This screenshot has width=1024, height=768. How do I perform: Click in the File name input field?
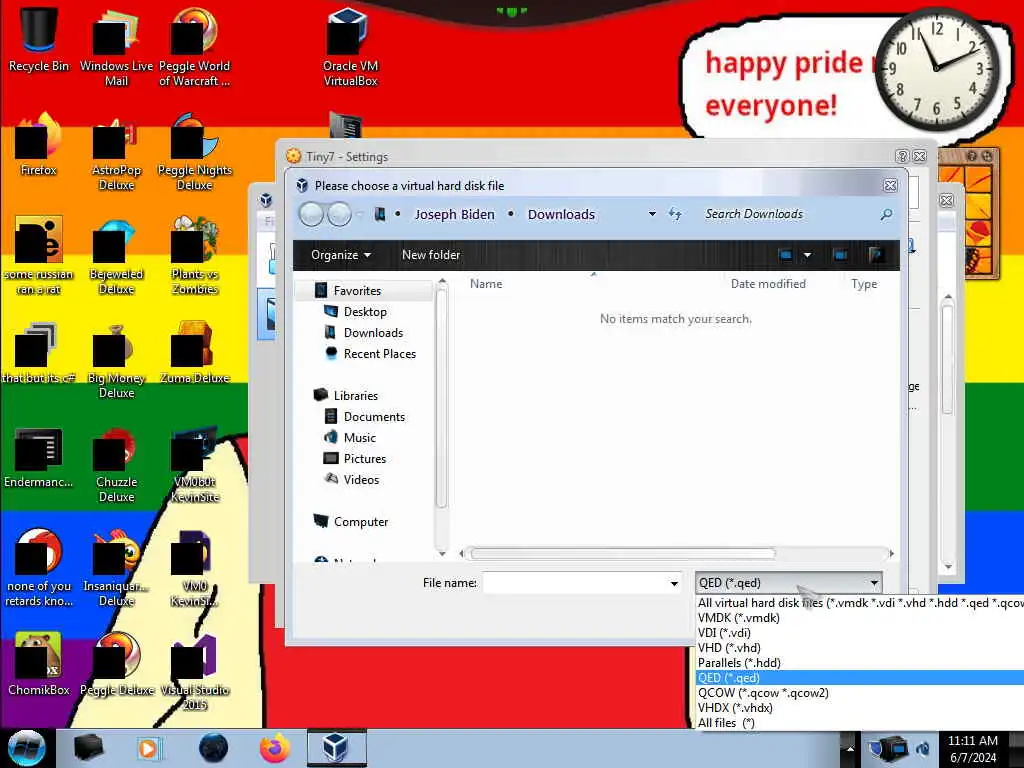coord(575,583)
